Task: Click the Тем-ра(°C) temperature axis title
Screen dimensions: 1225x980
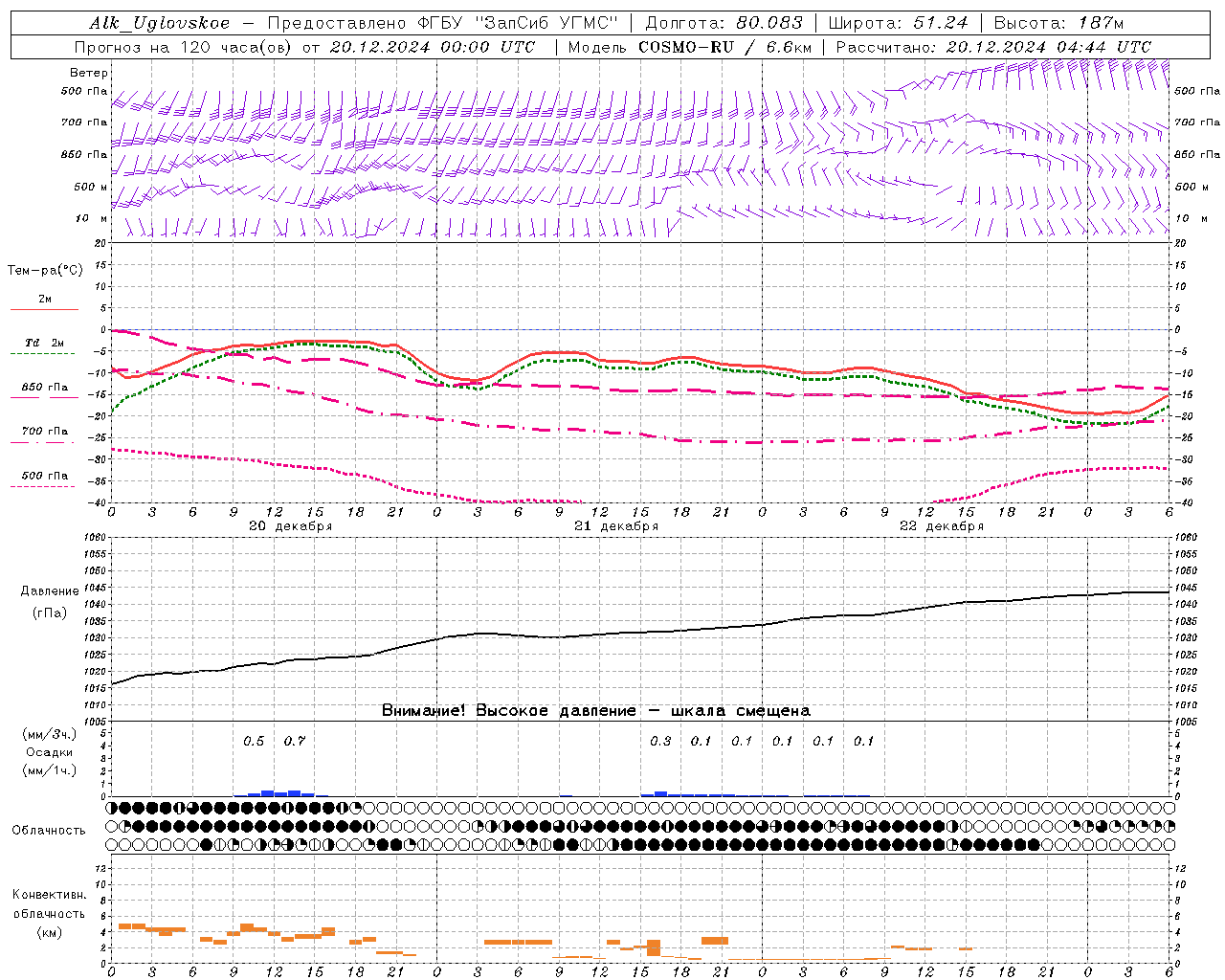Action: 45,270
